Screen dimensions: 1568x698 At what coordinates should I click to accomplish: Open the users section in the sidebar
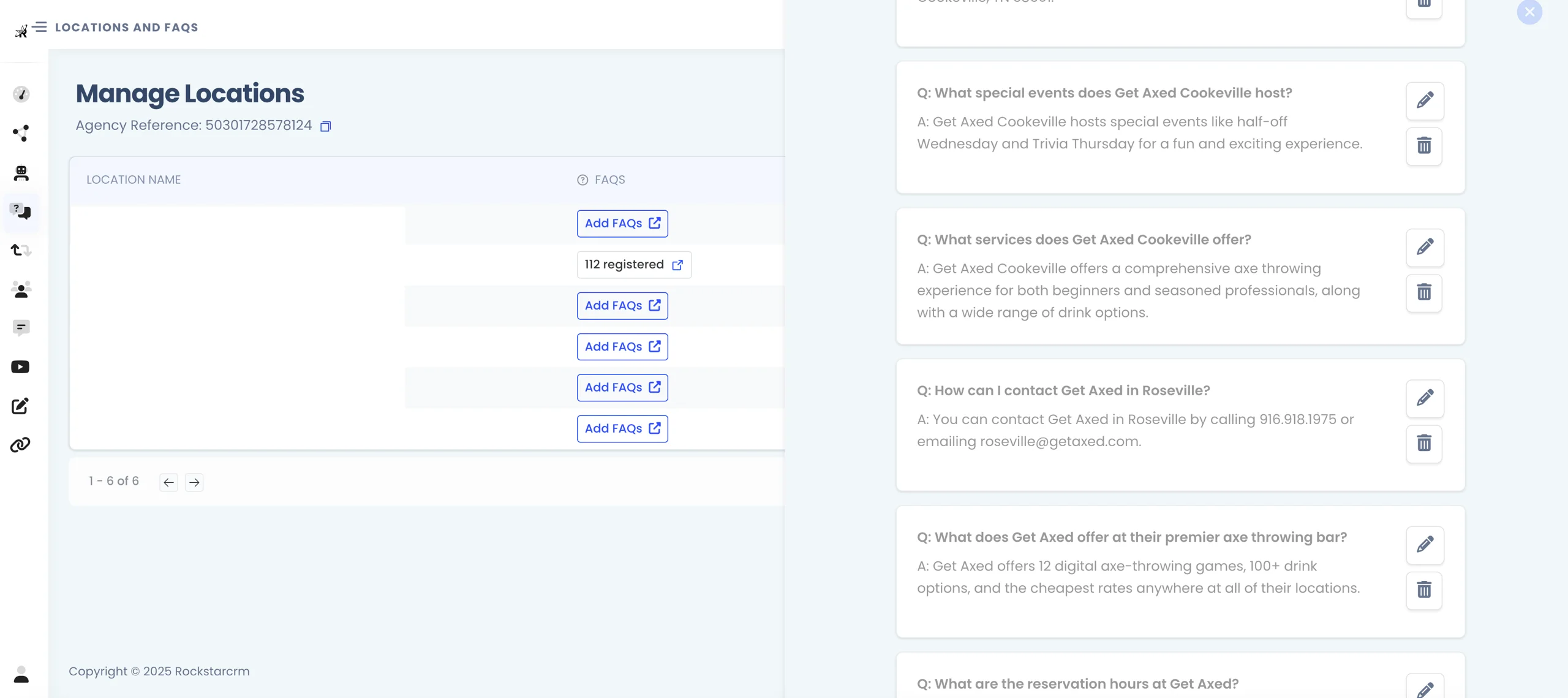click(x=21, y=289)
